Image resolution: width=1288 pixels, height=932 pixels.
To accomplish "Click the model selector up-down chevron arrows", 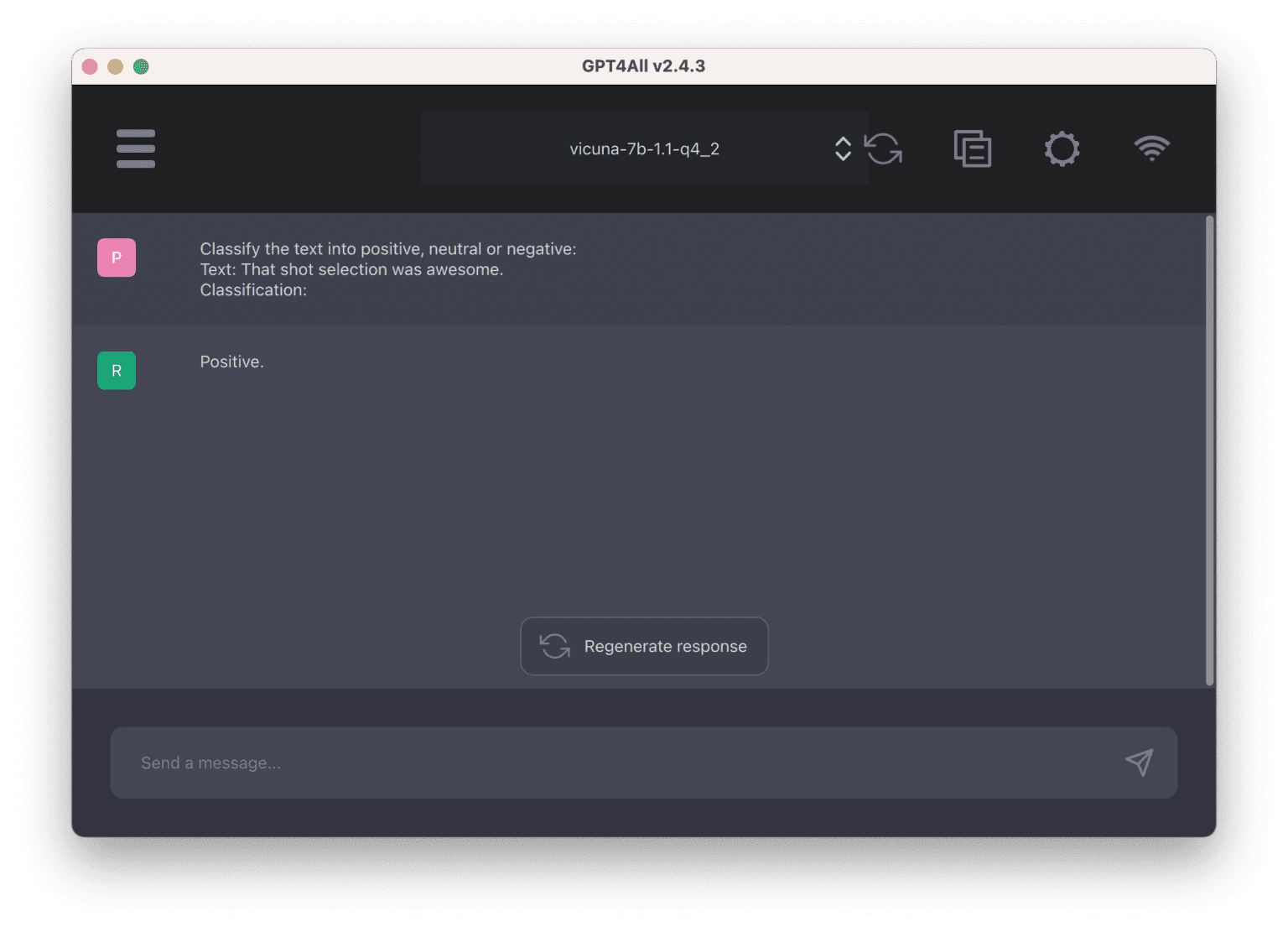I will (843, 149).
